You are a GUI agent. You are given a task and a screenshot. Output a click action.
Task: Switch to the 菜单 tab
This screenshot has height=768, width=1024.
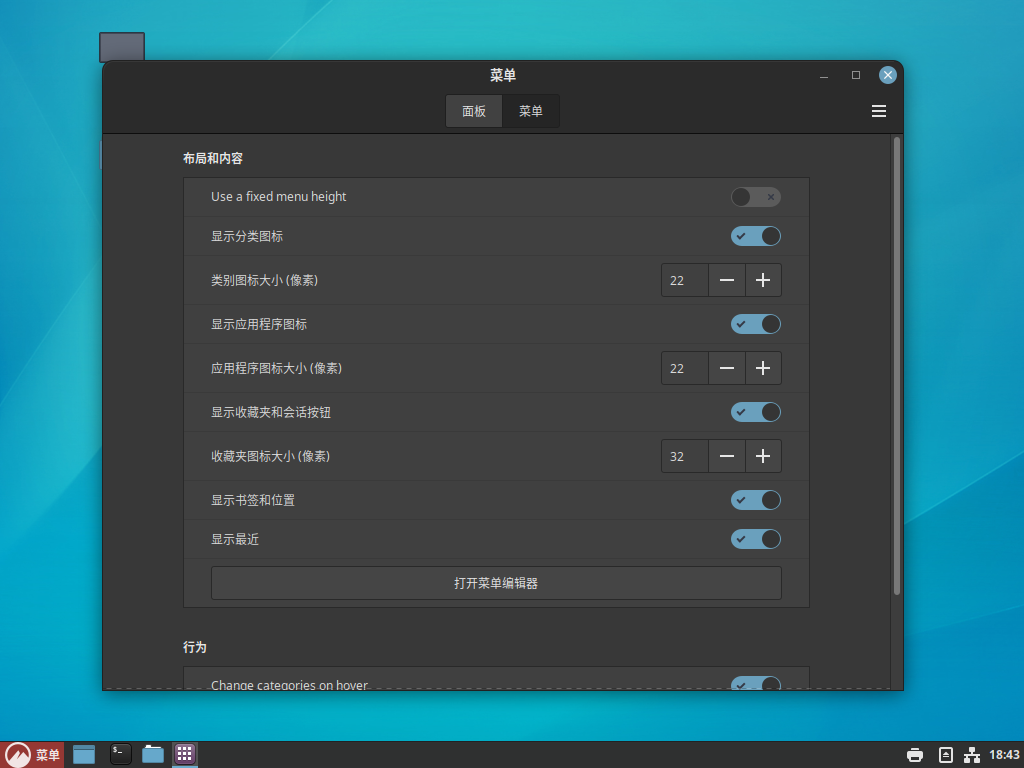pos(530,111)
